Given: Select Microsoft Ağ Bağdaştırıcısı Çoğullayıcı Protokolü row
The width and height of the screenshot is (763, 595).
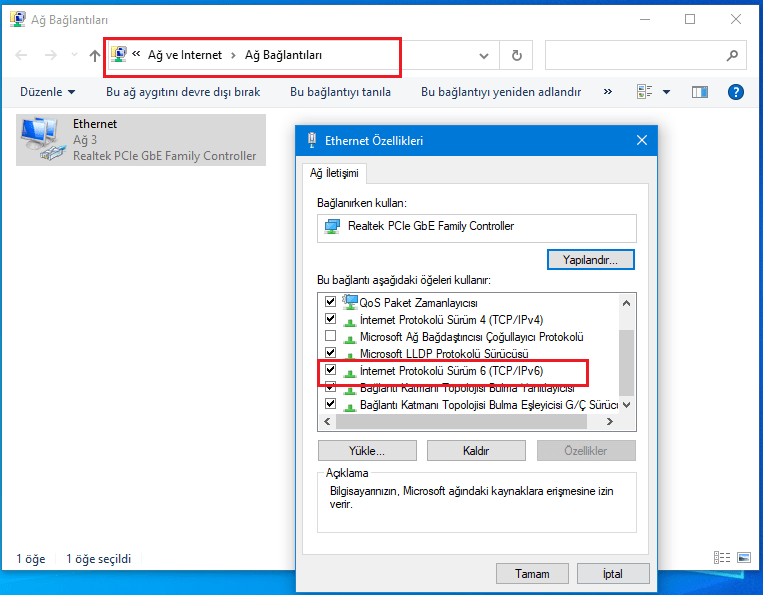Looking at the screenshot, I should (x=471, y=337).
